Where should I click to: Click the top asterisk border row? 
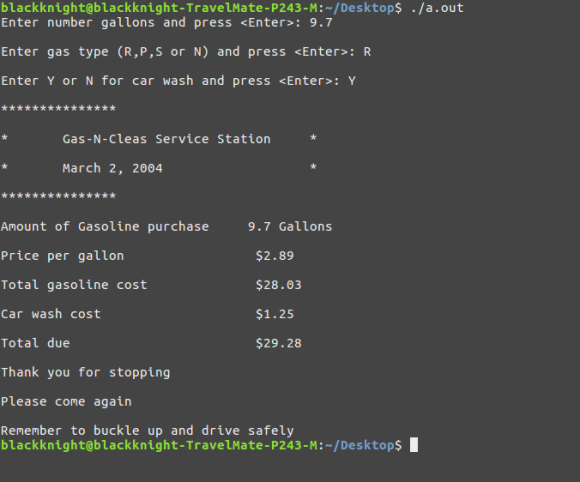pos(58,109)
